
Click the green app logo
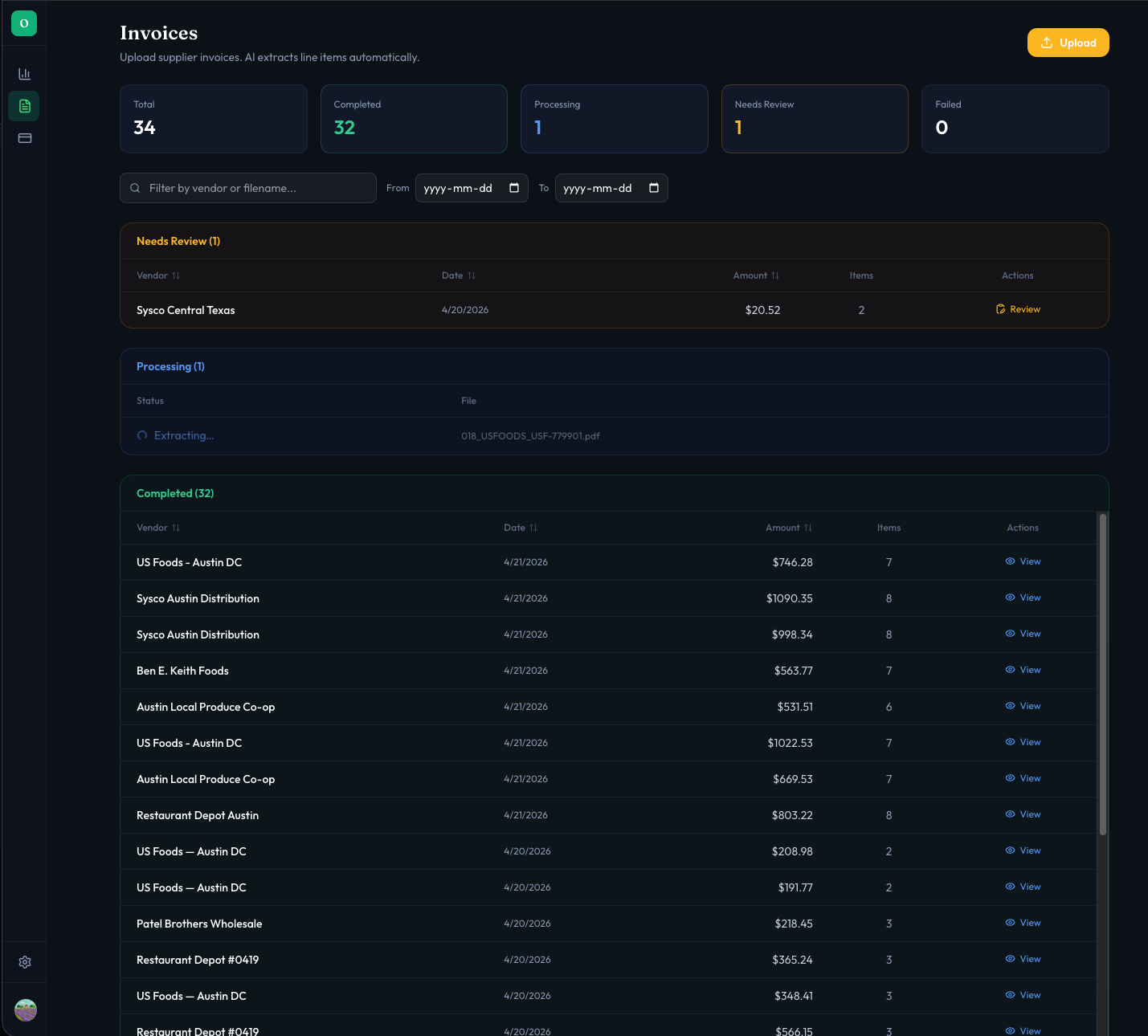click(x=24, y=23)
